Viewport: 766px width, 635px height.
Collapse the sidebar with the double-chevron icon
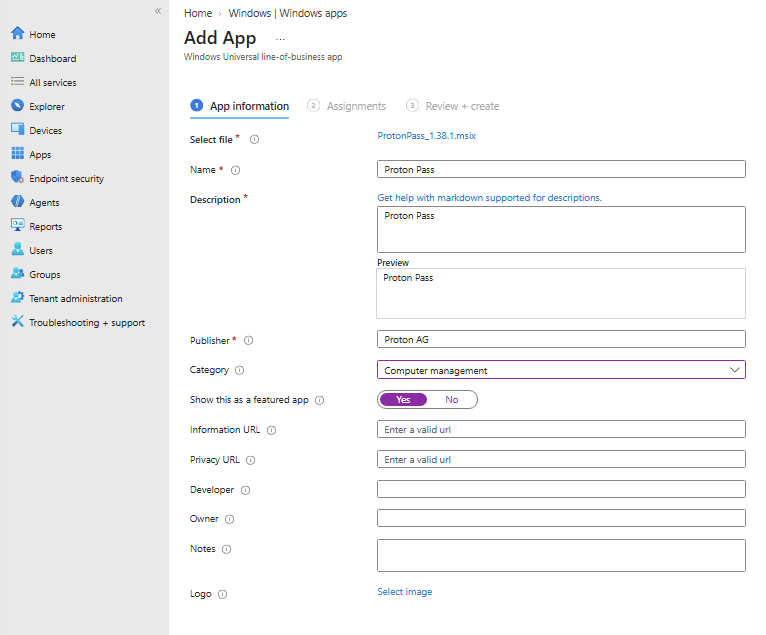coord(158,11)
